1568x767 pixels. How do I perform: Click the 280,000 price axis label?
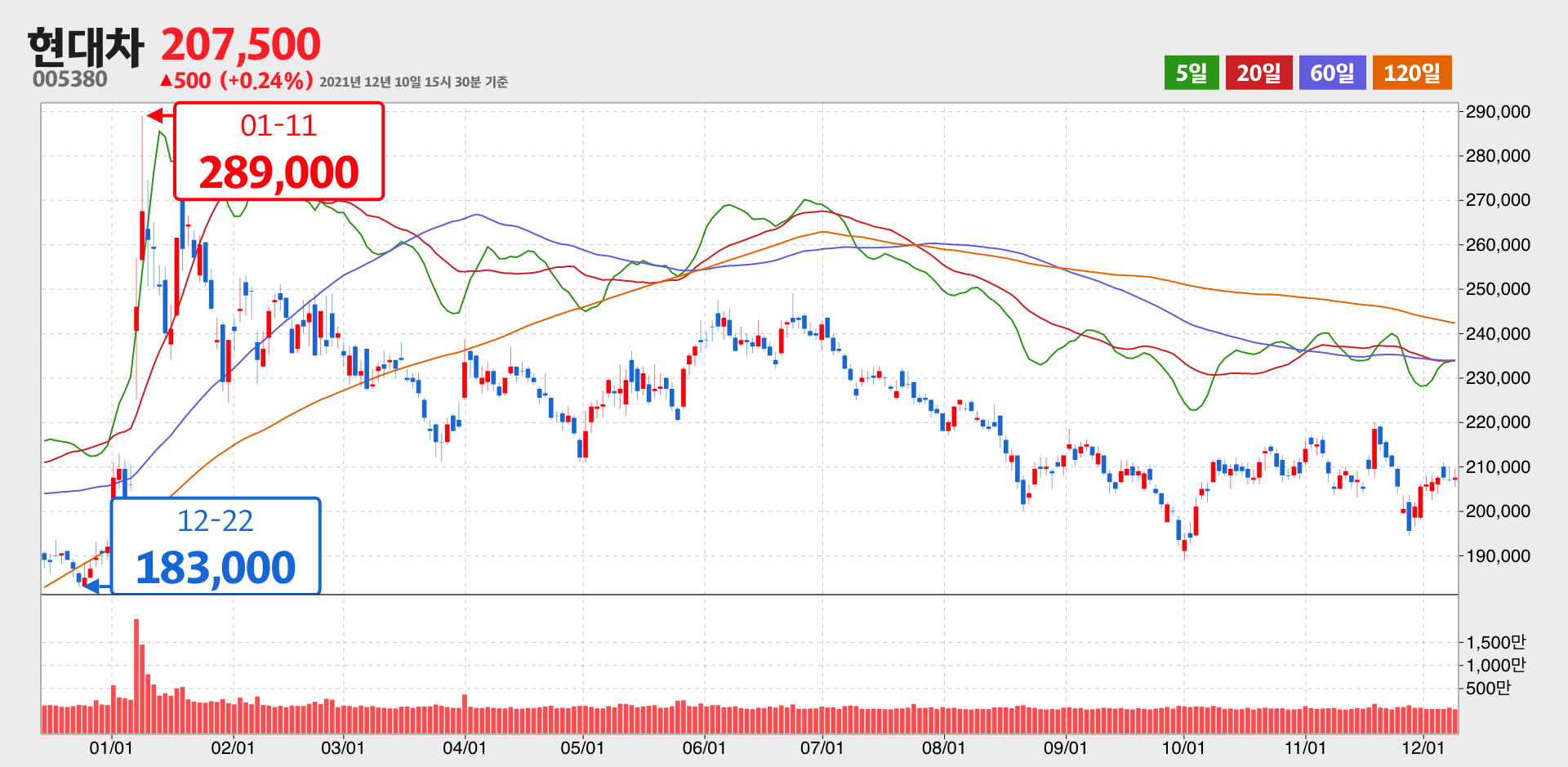(1498, 156)
